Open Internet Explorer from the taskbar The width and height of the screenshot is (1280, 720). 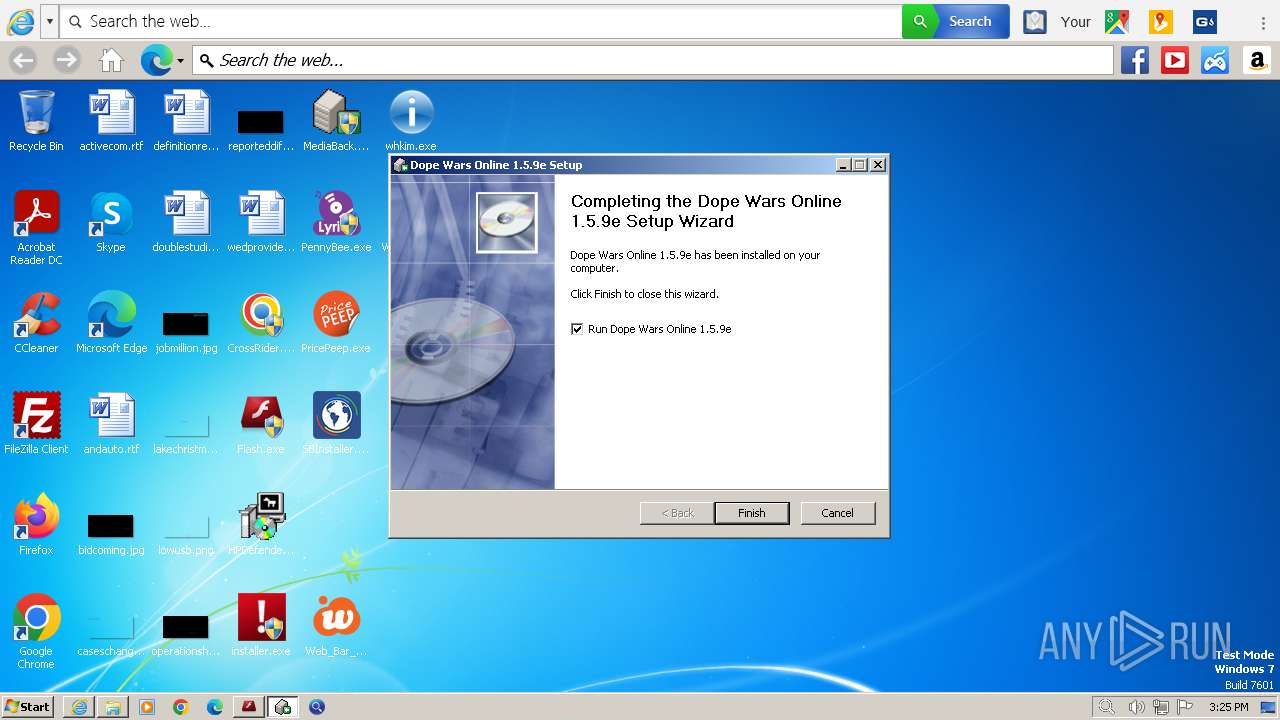pyautogui.click(x=79, y=707)
